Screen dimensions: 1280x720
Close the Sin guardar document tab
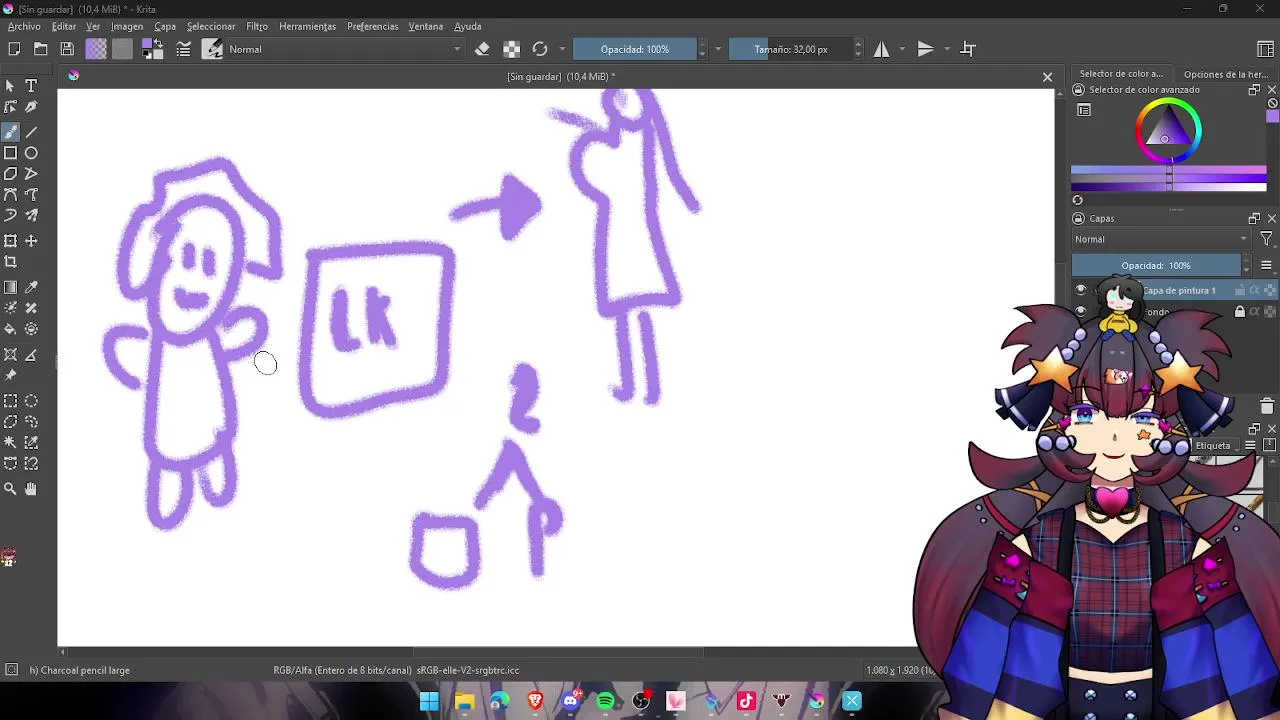click(x=1047, y=77)
